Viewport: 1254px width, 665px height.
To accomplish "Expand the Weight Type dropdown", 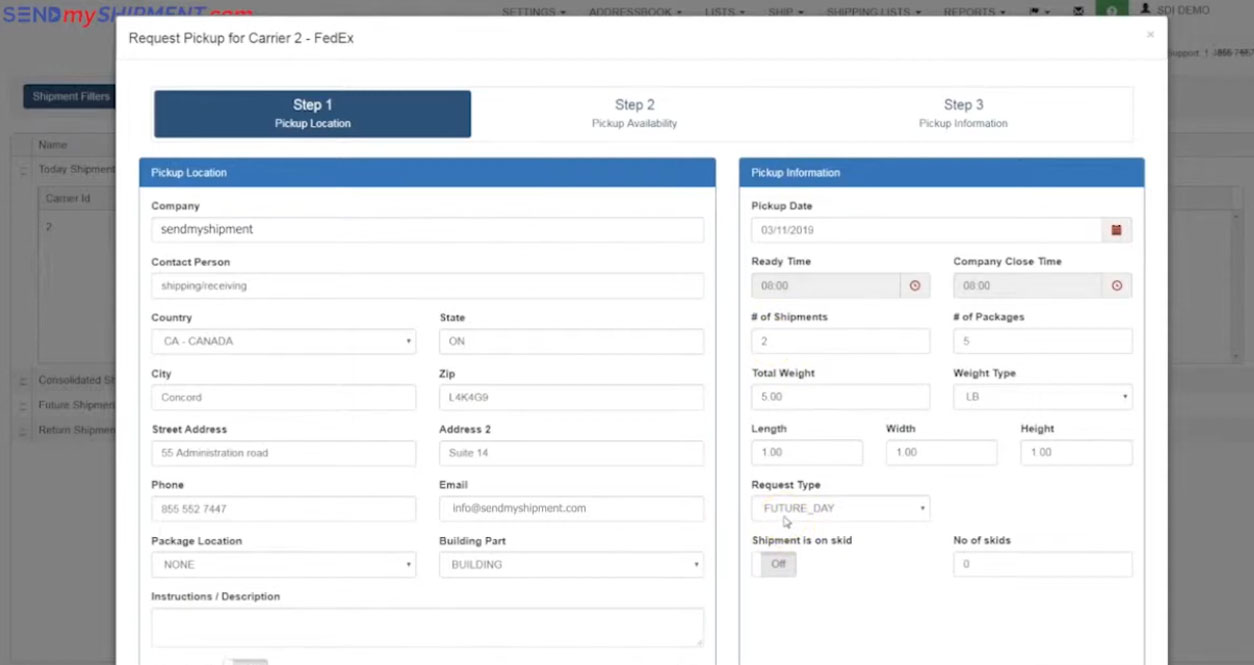I will tap(1042, 397).
